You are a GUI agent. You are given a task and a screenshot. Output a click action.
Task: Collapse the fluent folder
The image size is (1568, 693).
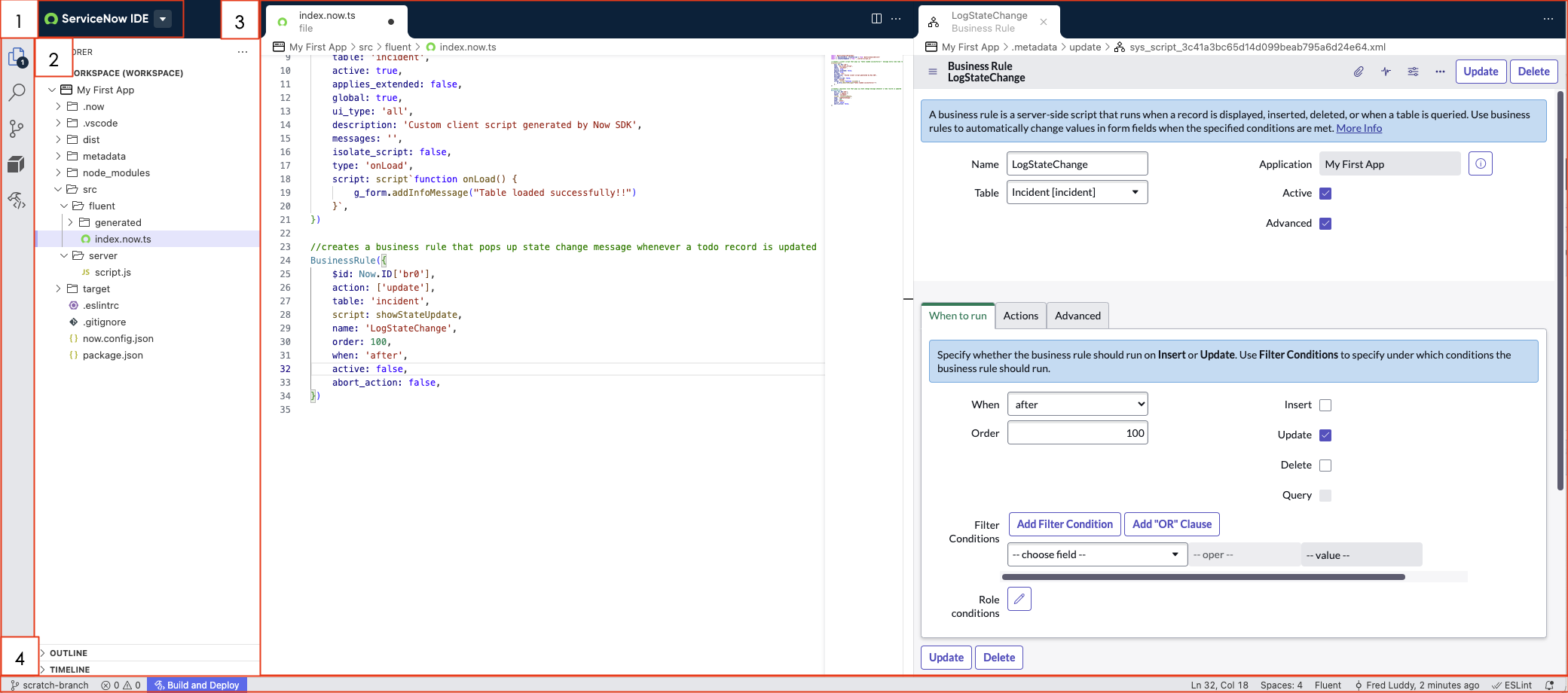coord(64,206)
